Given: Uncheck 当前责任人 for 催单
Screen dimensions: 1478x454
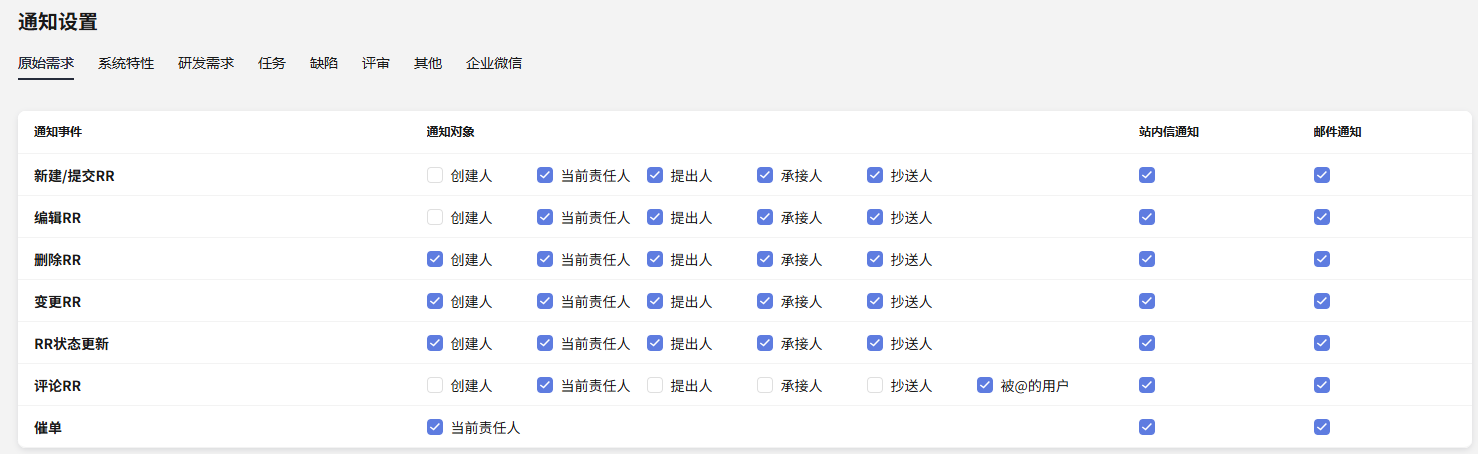Looking at the screenshot, I should tap(435, 427).
